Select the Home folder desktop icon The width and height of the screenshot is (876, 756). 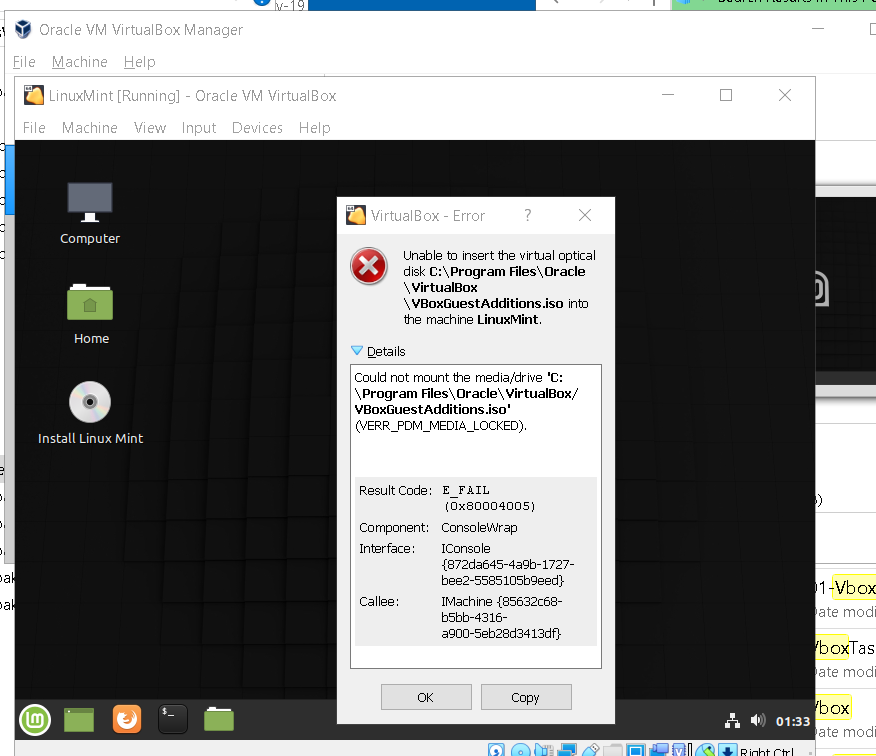(x=91, y=314)
